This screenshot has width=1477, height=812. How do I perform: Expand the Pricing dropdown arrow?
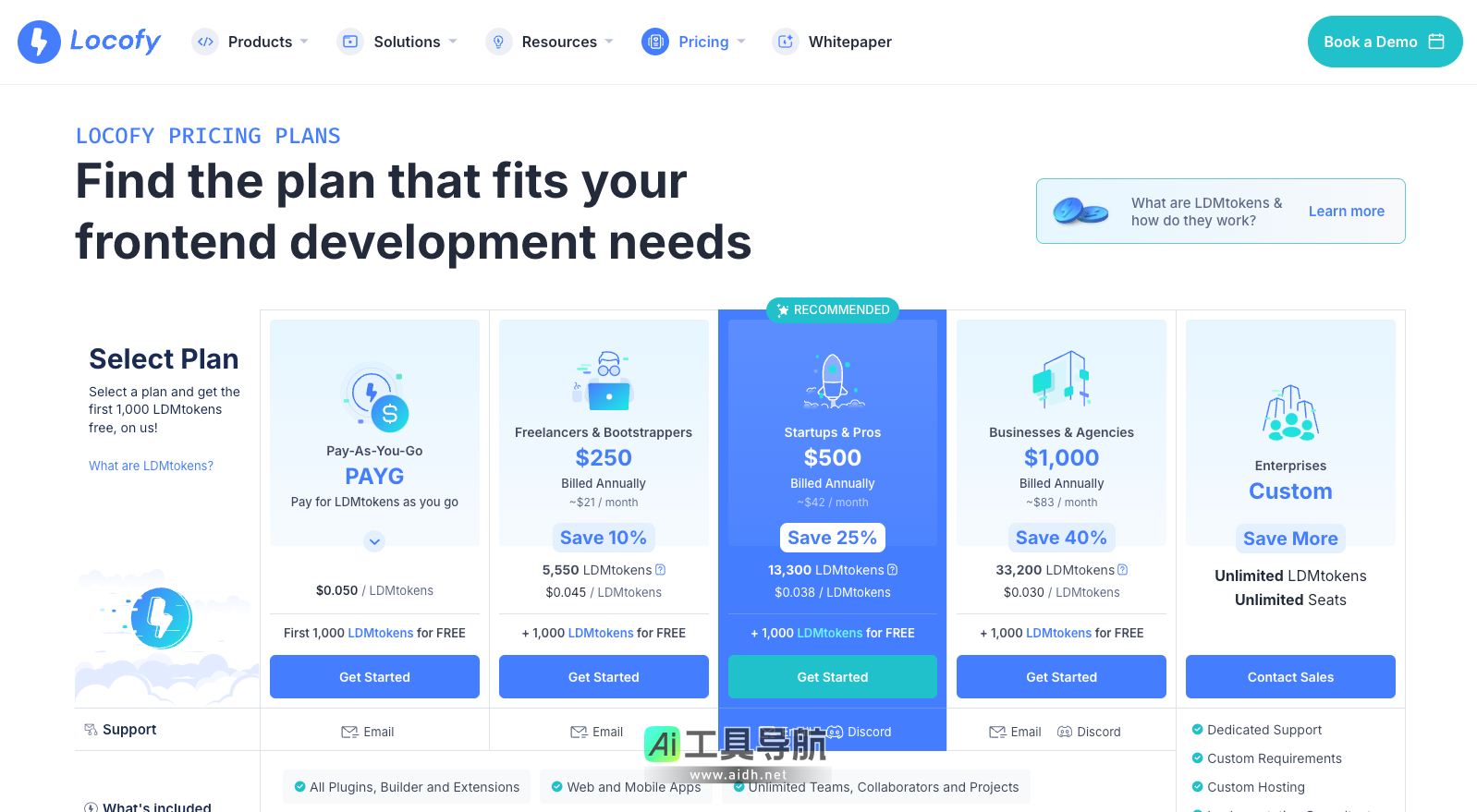(741, 42)
